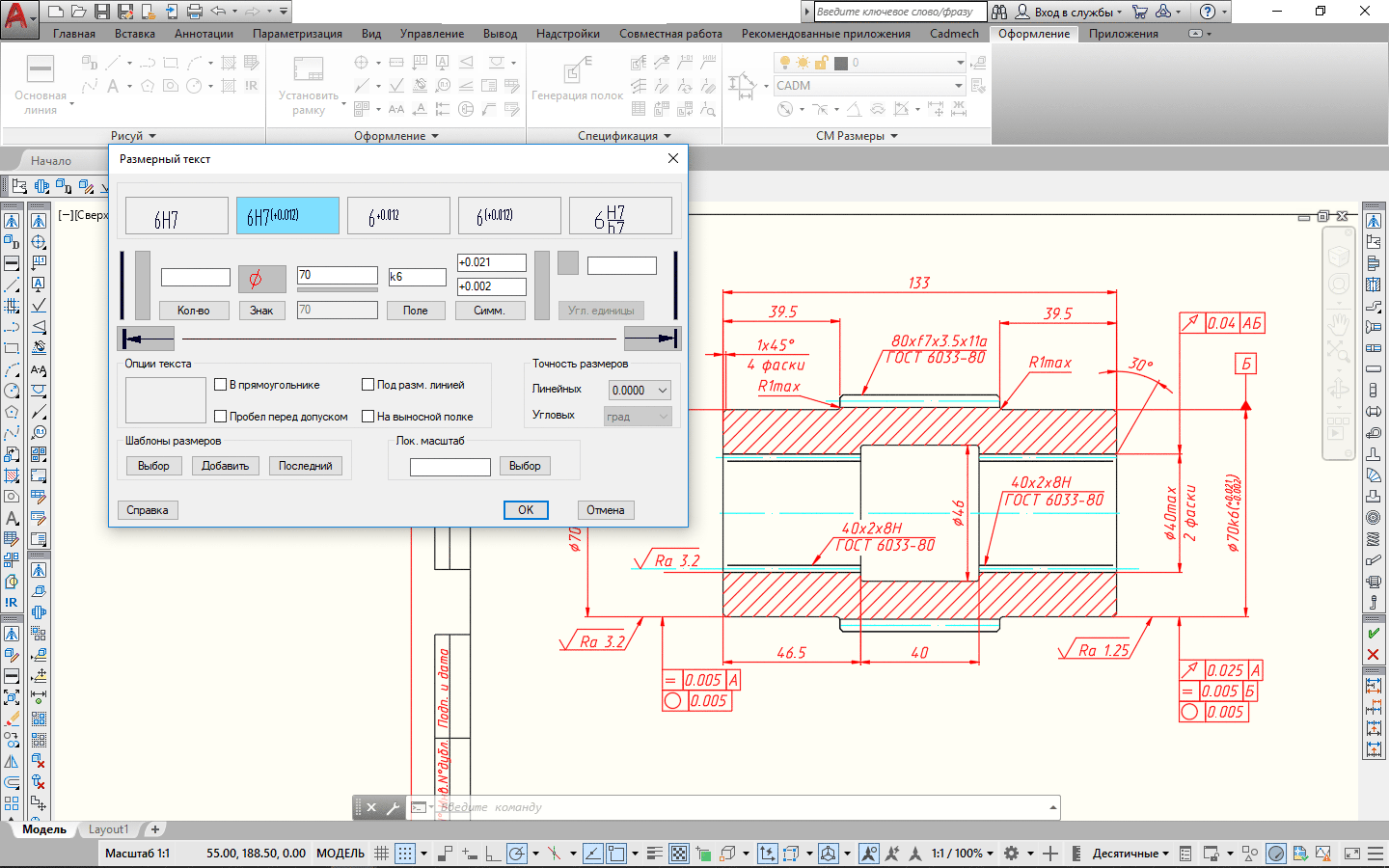Click the right dimension arrowhead button

coord(652,339)
